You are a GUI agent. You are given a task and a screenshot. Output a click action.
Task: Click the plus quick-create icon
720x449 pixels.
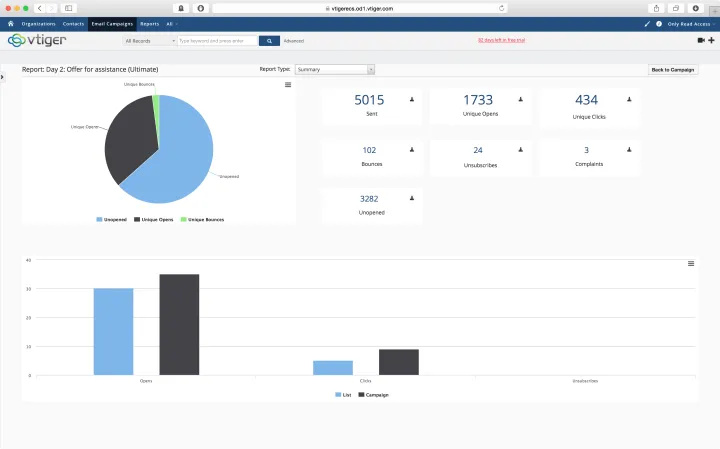point(711,41)
